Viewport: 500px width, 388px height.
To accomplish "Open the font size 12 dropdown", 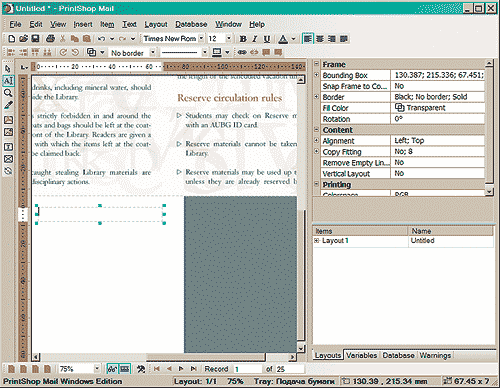I will [x=229, y=39].
